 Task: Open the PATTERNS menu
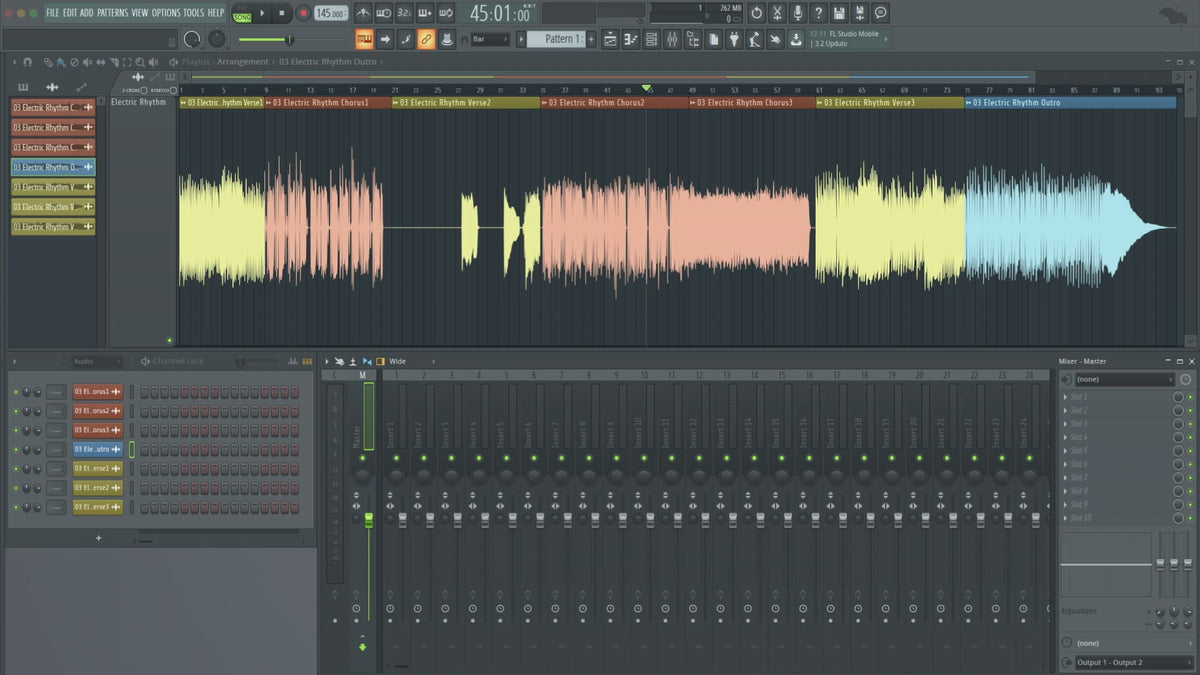112,13
